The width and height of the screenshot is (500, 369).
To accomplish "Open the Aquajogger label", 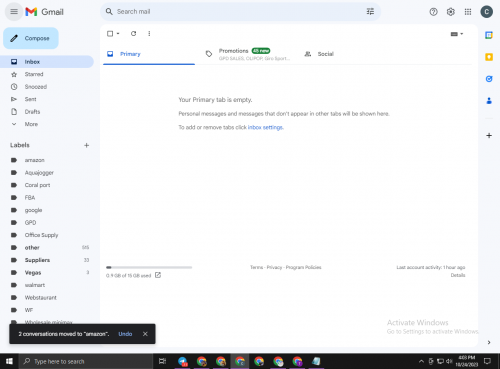I will coord(47,173).
